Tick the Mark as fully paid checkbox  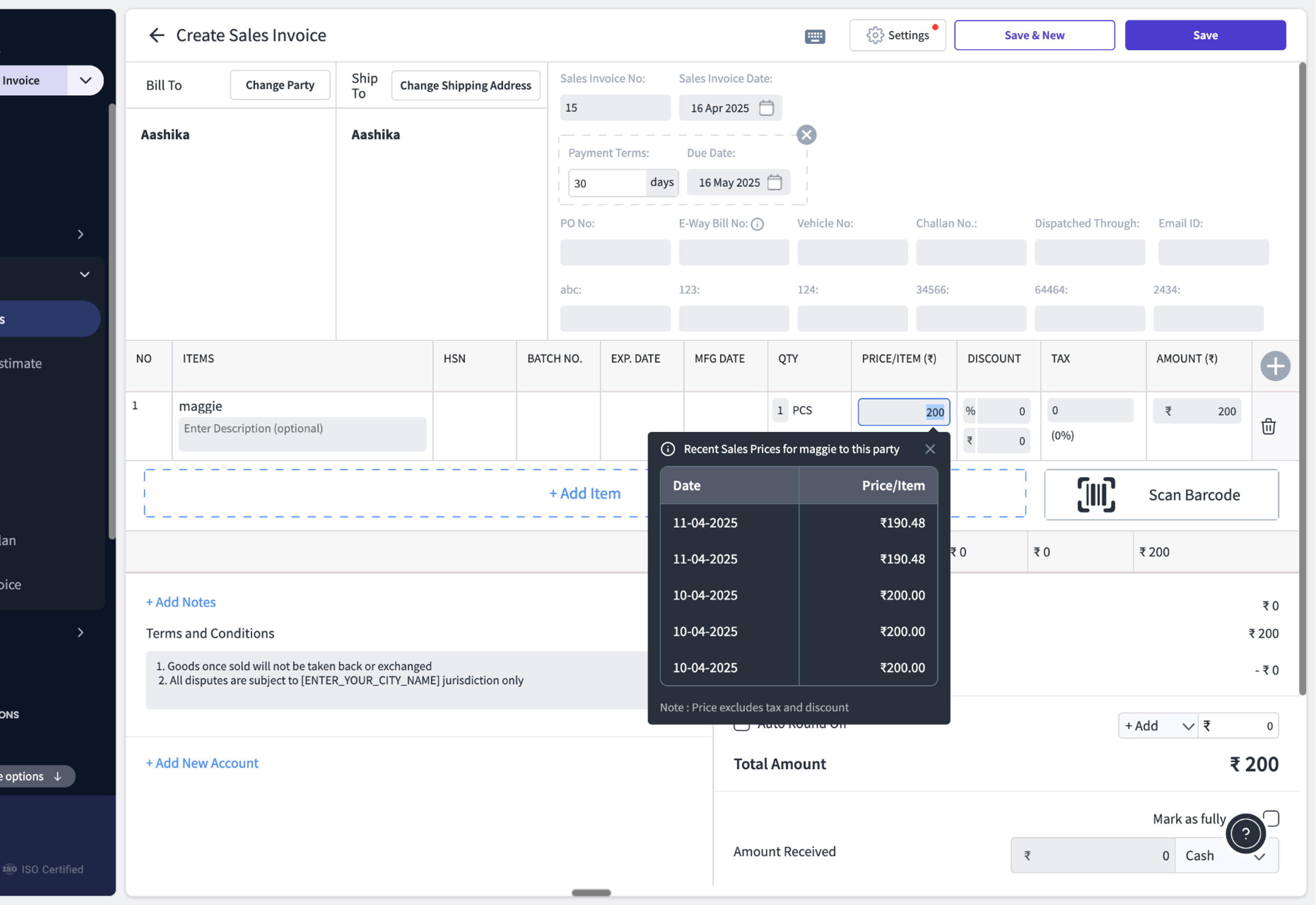click(x=1271, y=818)
